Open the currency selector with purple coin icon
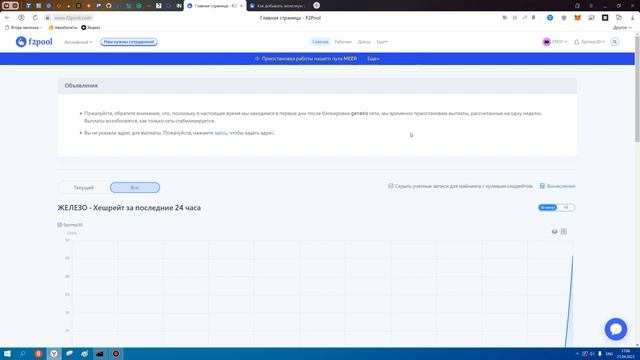Screen dimensions: 640x360 click(x=554, y=42)
